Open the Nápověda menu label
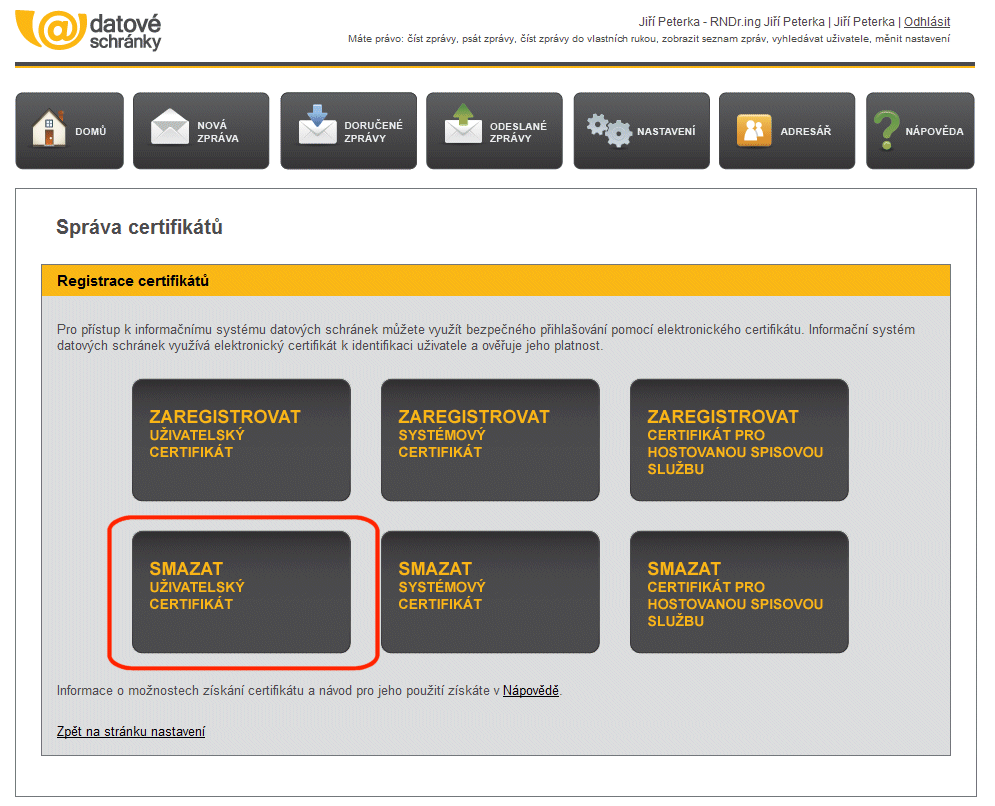This screenshot has height=806, width=995. pos(934,131)
